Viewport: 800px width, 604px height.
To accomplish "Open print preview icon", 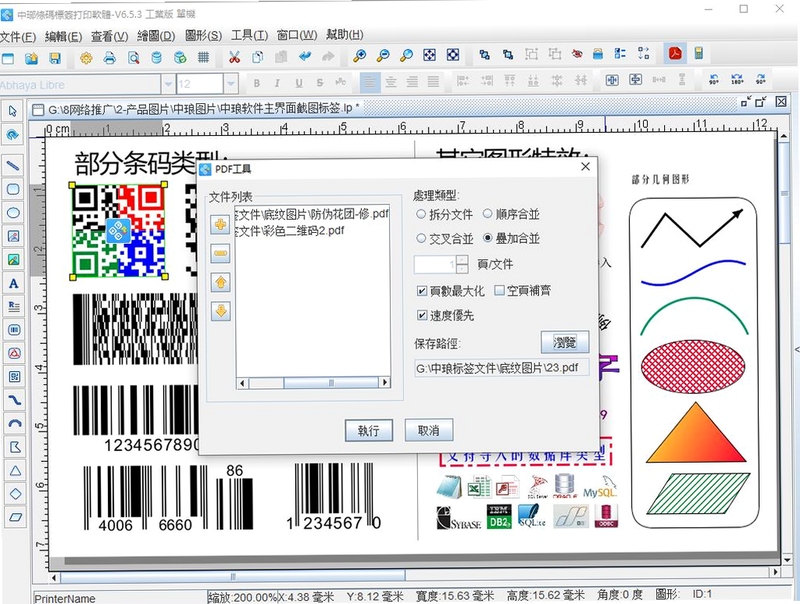I will click(x=133, y=58).
